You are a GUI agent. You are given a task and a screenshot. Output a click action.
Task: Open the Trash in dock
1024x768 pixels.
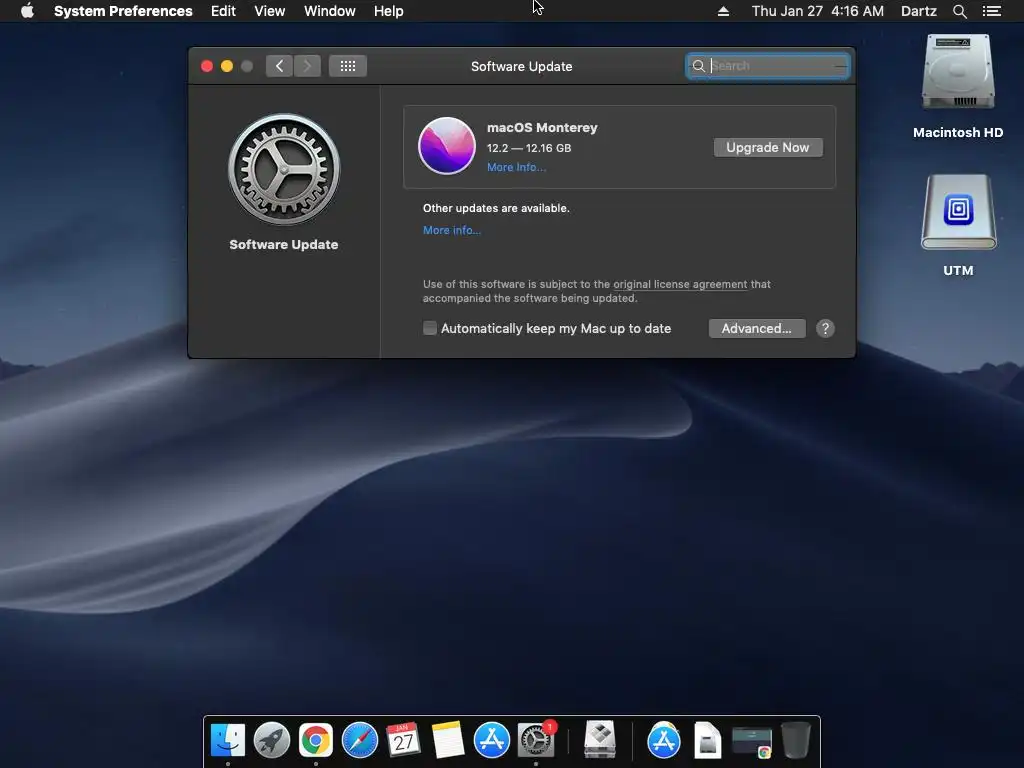tap(795, 741)
